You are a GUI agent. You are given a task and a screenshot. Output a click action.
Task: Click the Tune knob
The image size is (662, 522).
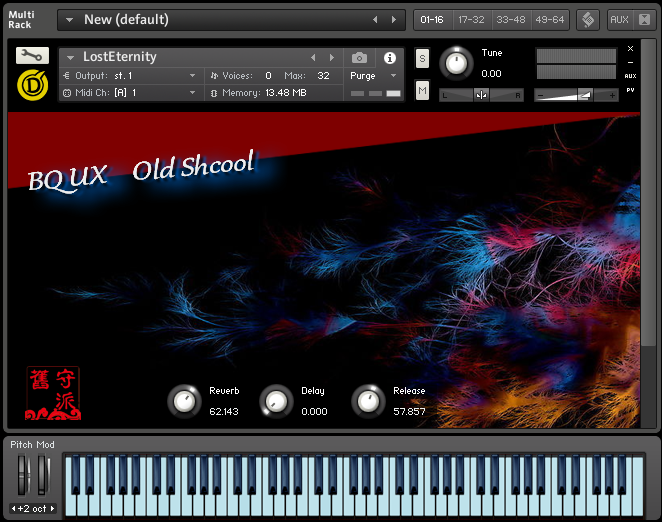456,63
